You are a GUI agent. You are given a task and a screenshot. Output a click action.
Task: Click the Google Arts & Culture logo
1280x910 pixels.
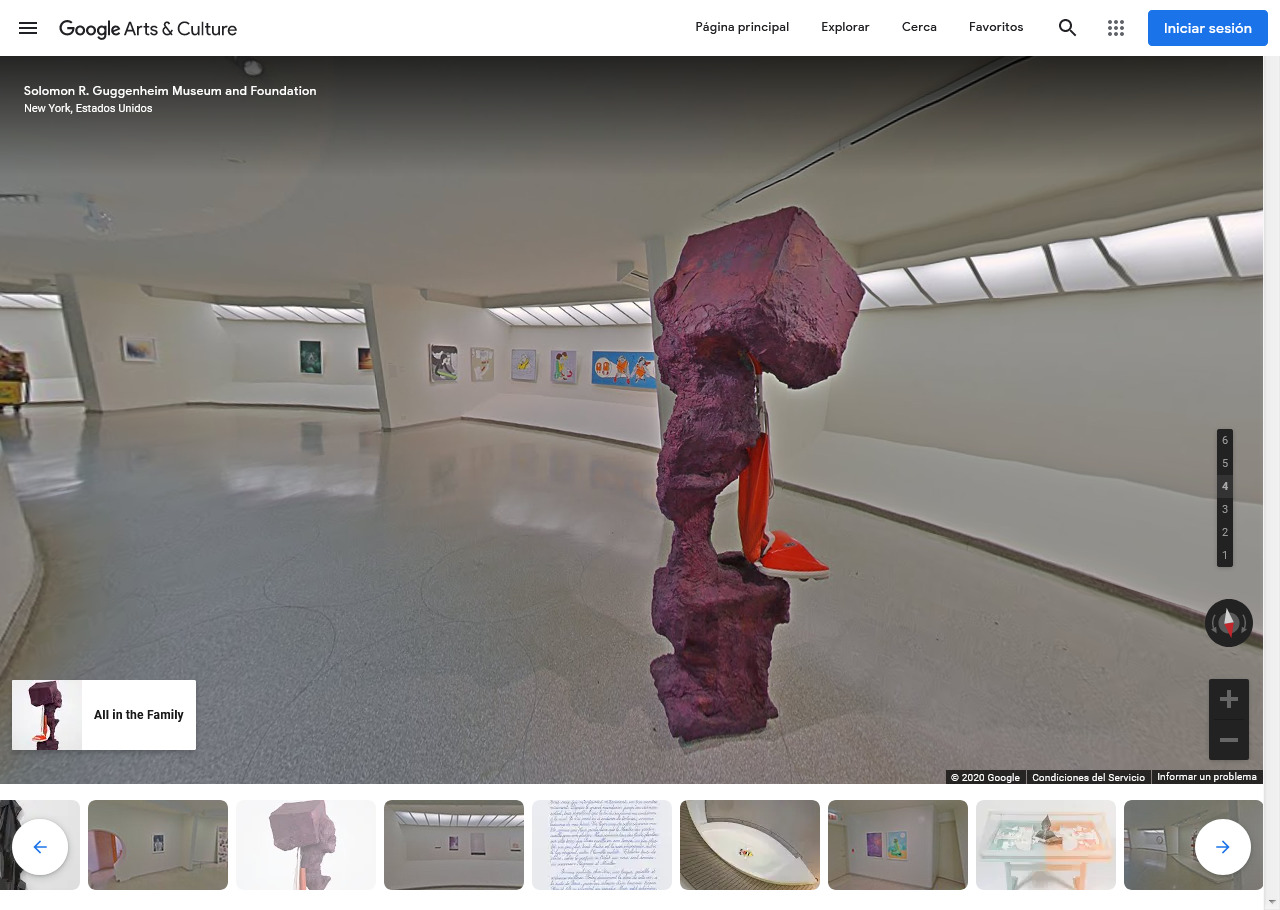pyautogui.click(x=148, y=29)
